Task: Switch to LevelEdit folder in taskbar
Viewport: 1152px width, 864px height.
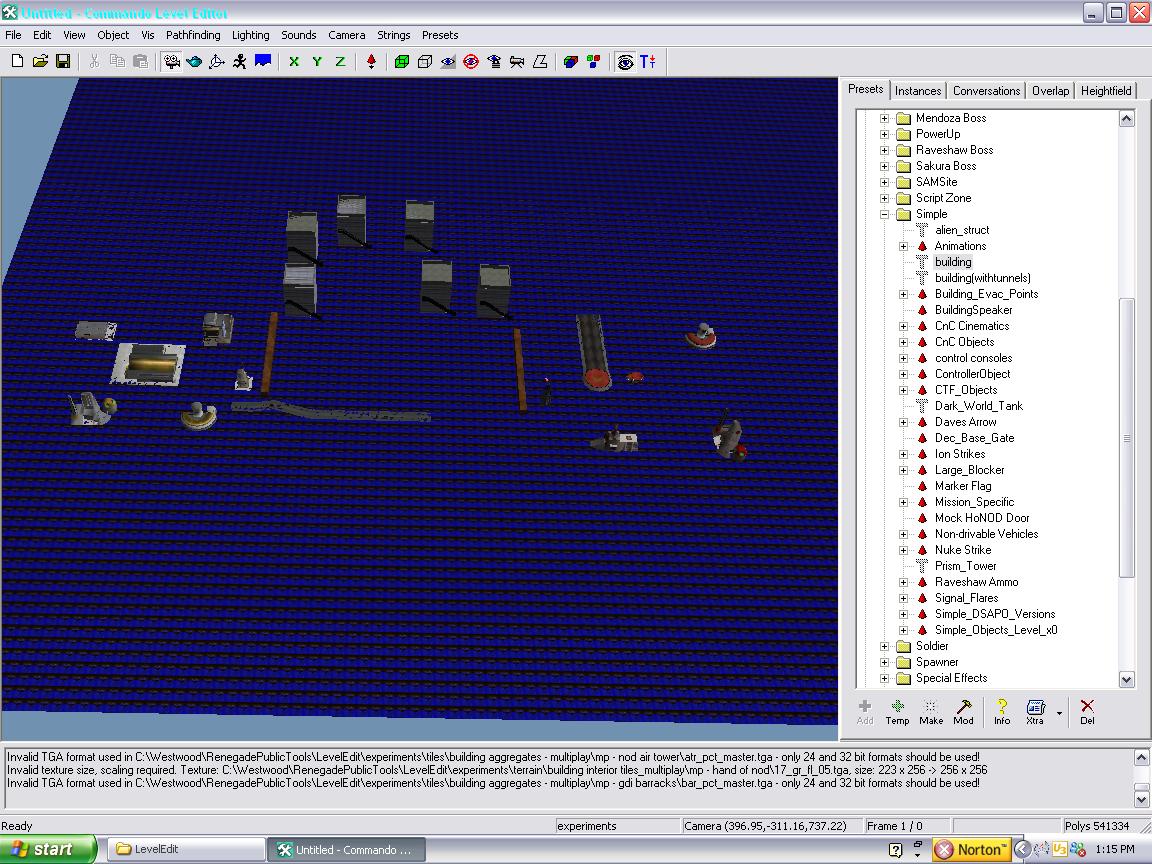Action: 183,849
